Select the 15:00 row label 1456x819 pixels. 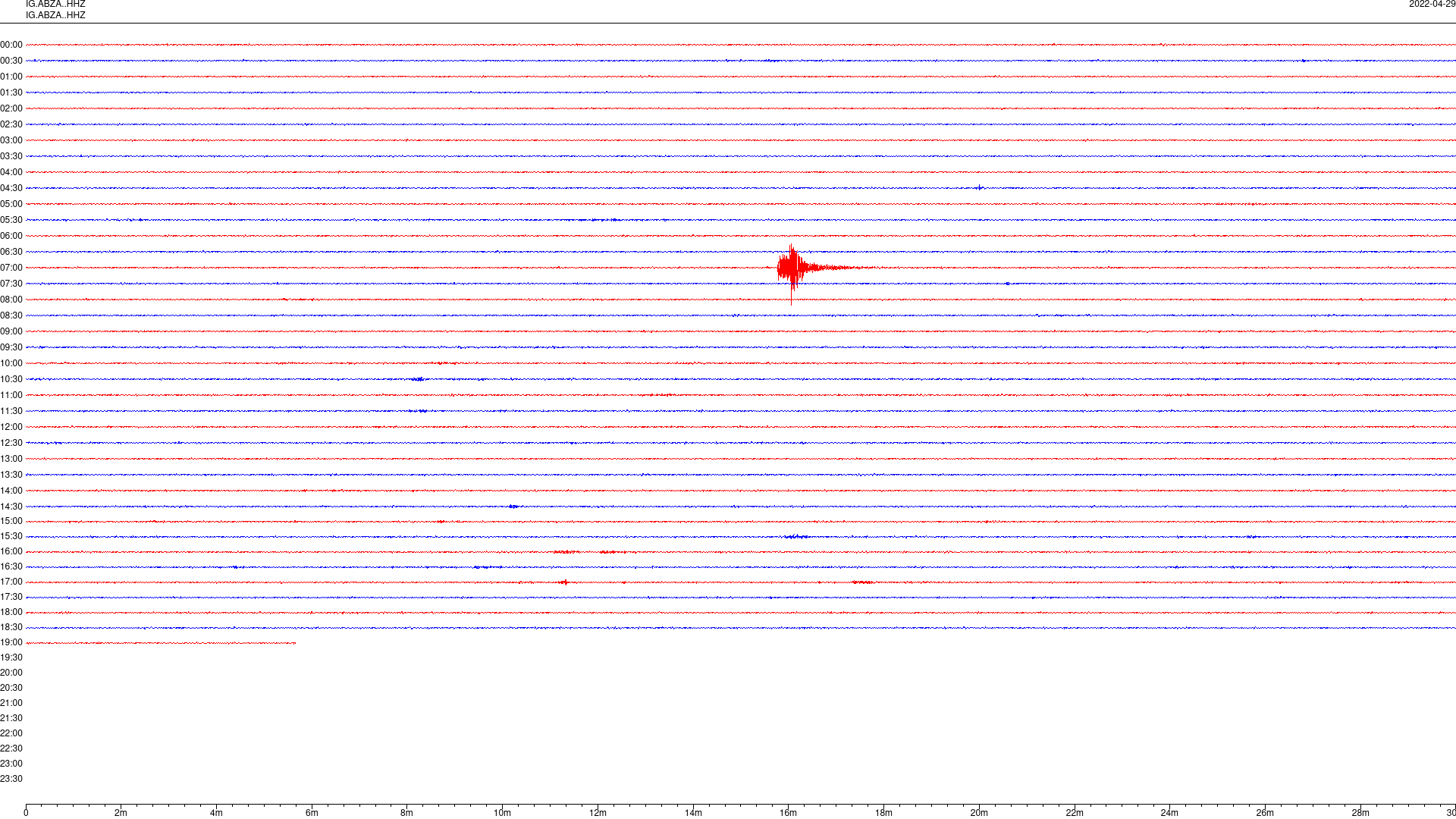pyautogui.click(x=11, y=521)
